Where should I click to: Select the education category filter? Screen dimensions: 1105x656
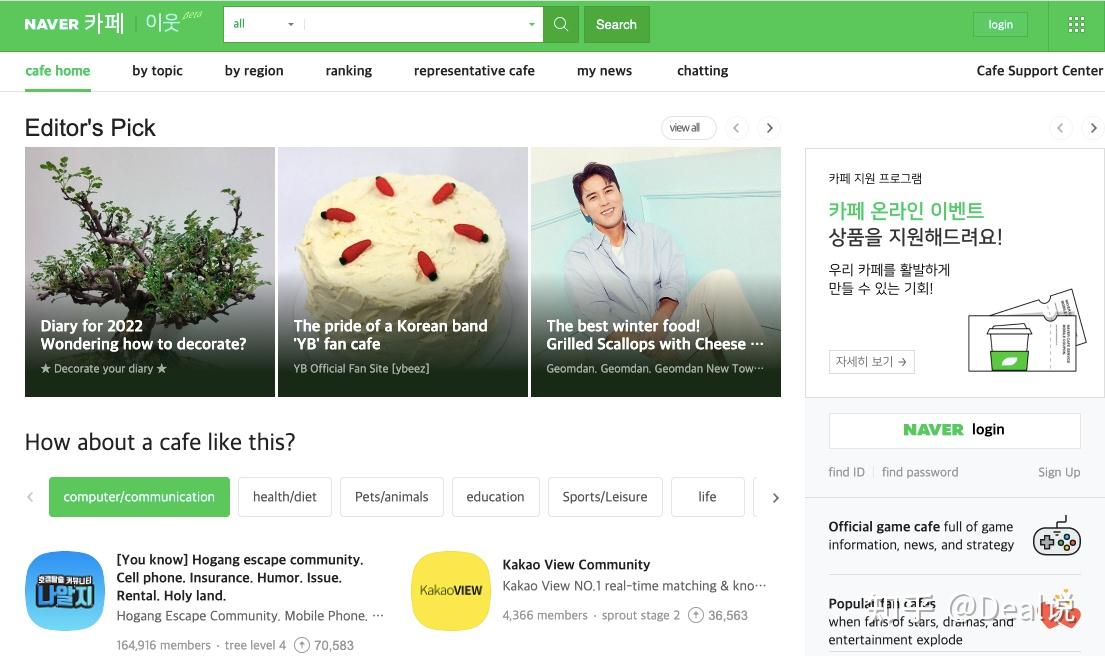pos(495,497)
